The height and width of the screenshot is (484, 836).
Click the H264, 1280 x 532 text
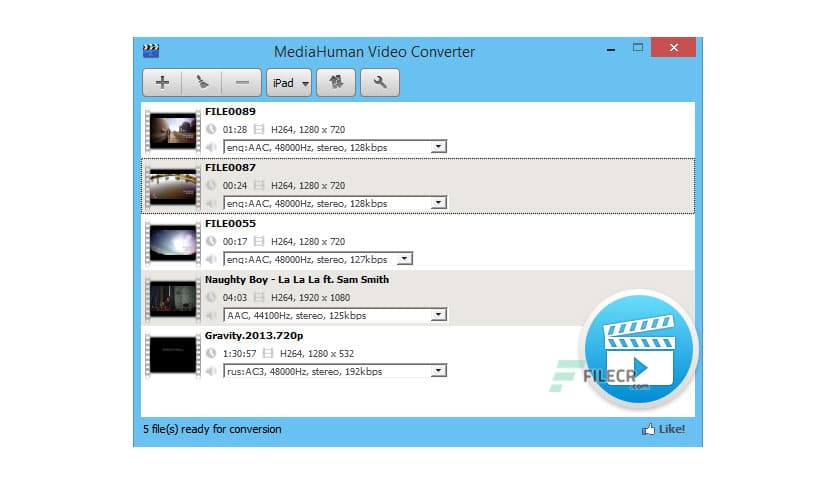click(317, 353)
